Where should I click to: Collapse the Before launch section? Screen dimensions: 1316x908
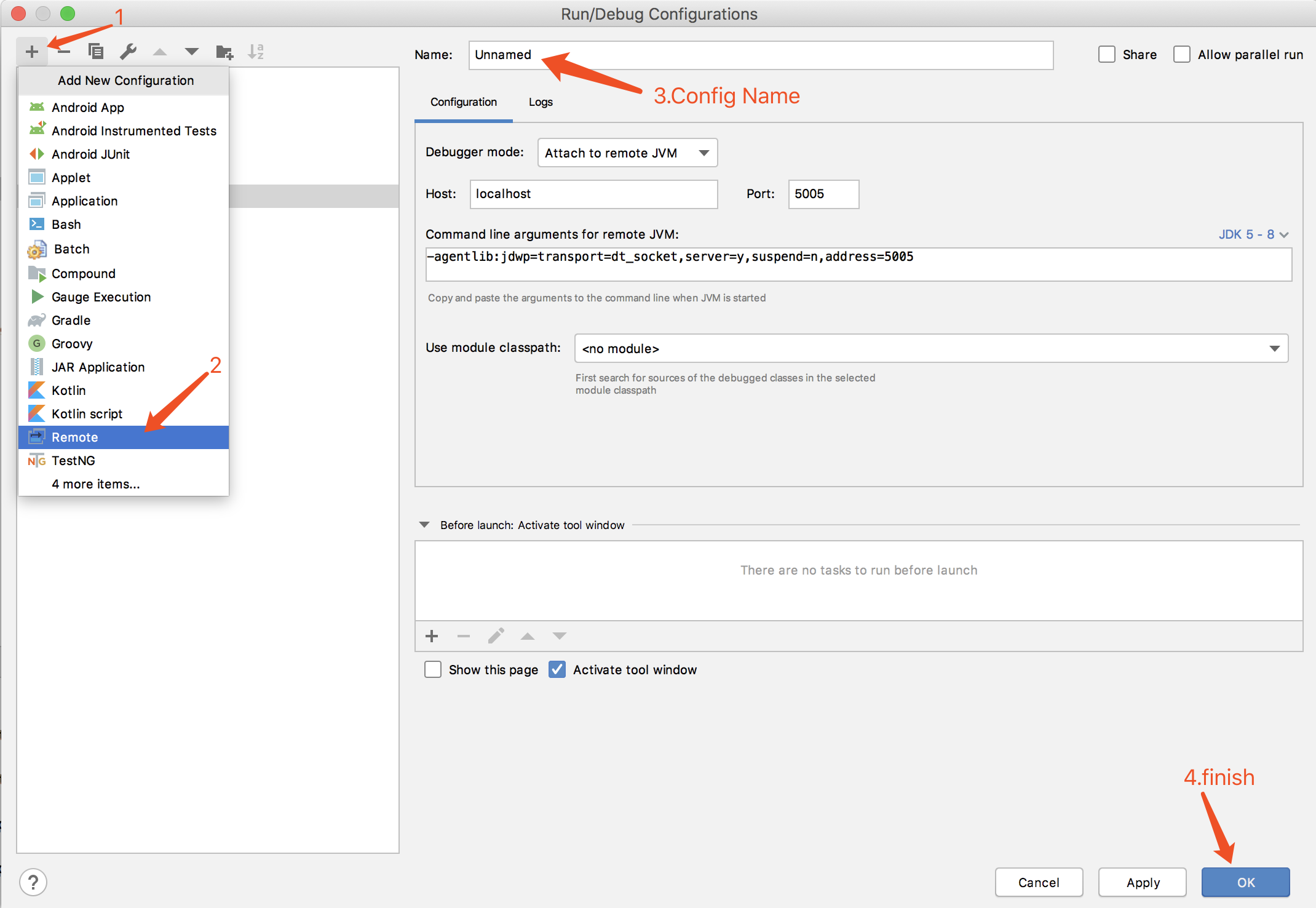[x=424, y=525]
